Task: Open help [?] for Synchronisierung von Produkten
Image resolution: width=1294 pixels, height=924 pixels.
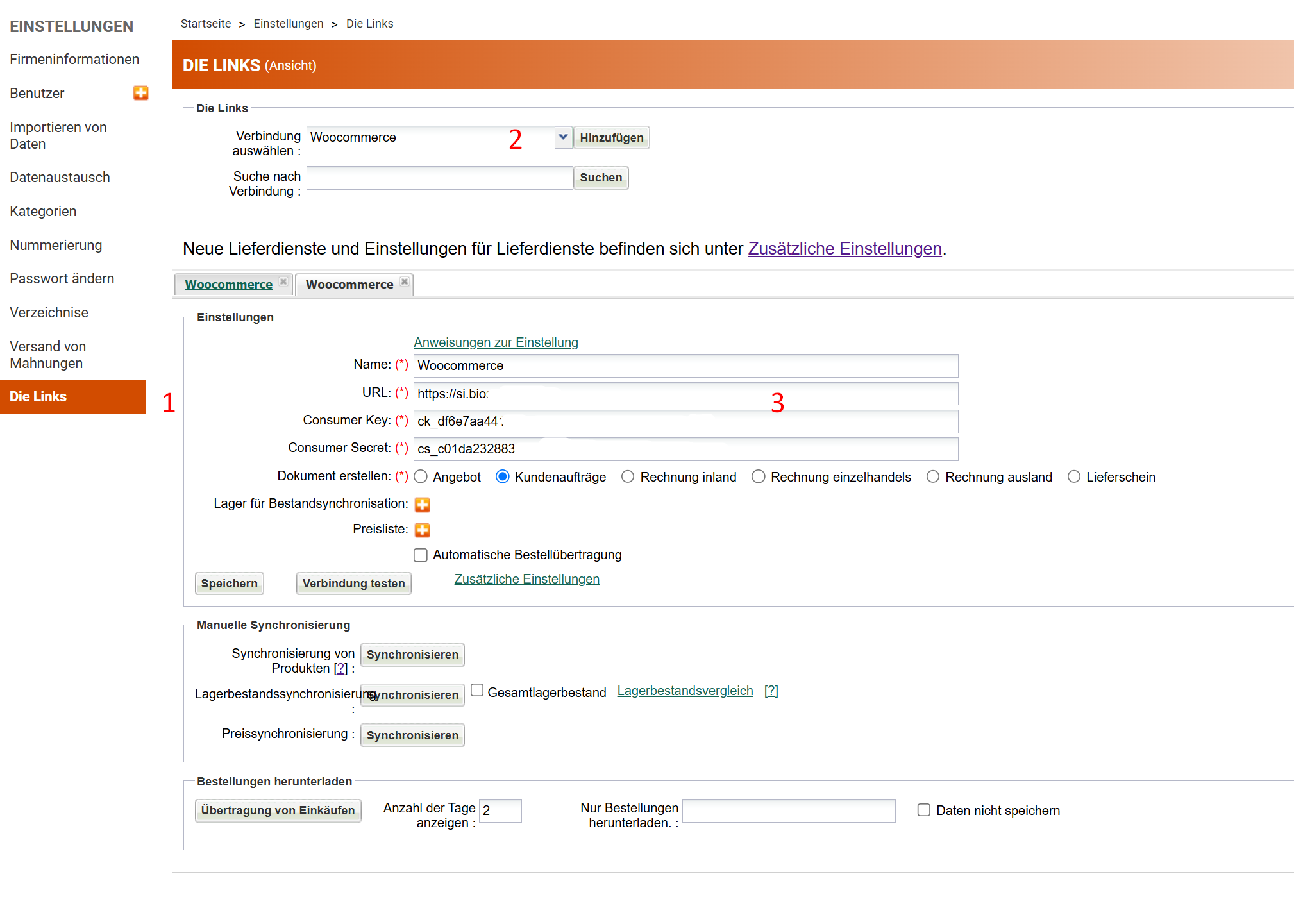Action: [x=340, y=669]
